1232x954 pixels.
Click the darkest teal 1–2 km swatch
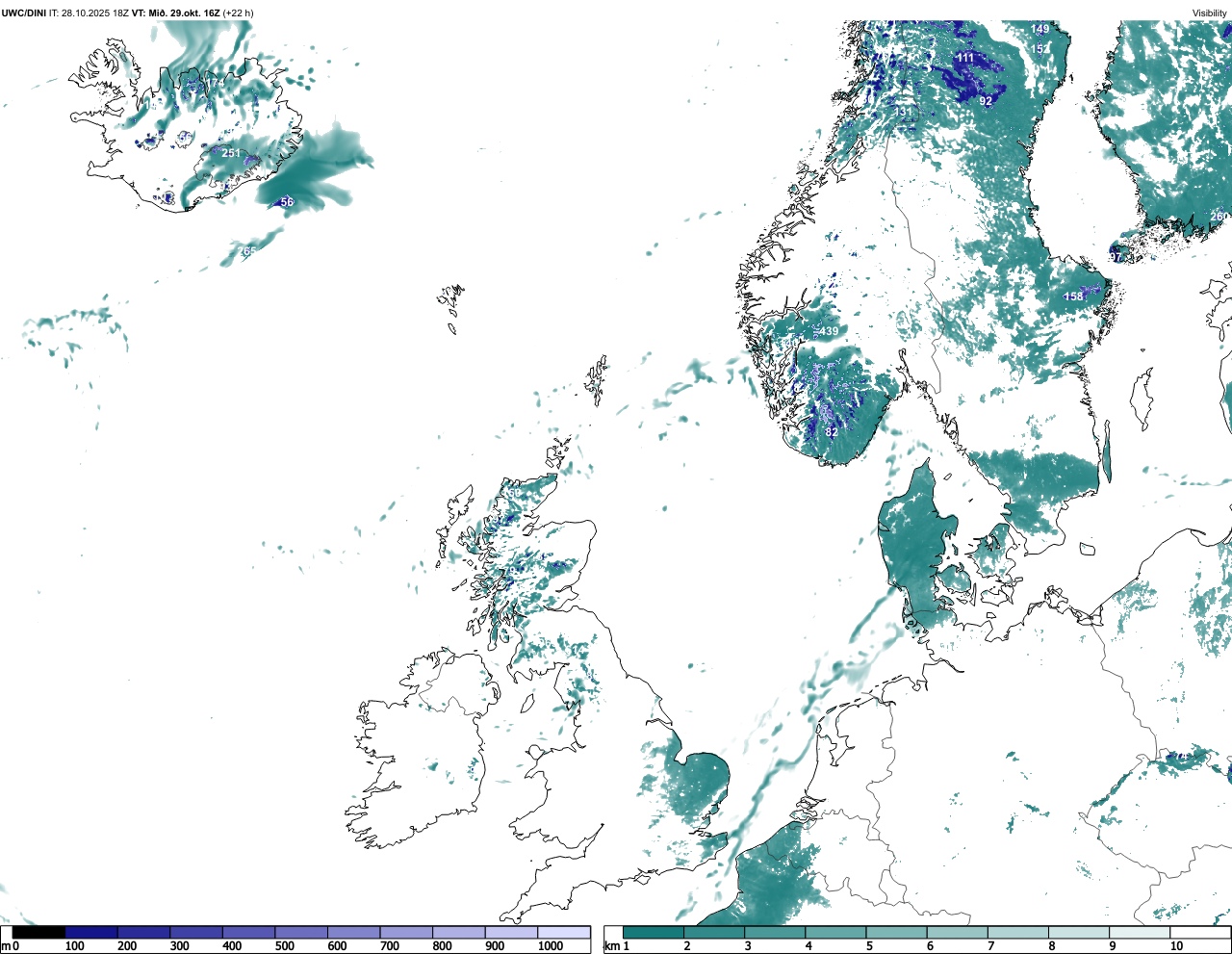coord(654,932)
